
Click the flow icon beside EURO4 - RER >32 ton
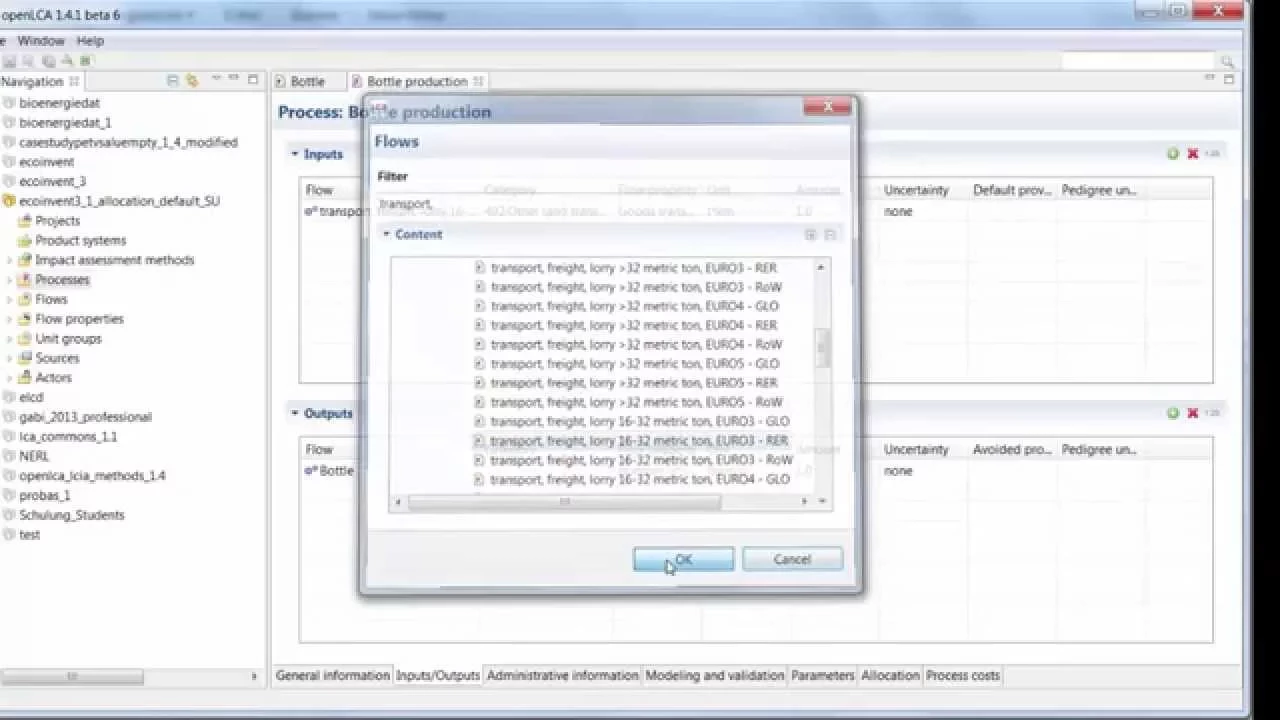pos(479,325)
